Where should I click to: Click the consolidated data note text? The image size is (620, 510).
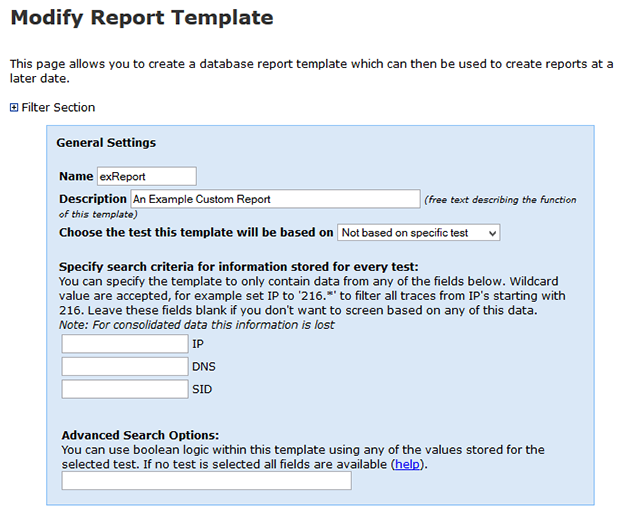coord(197,325)
